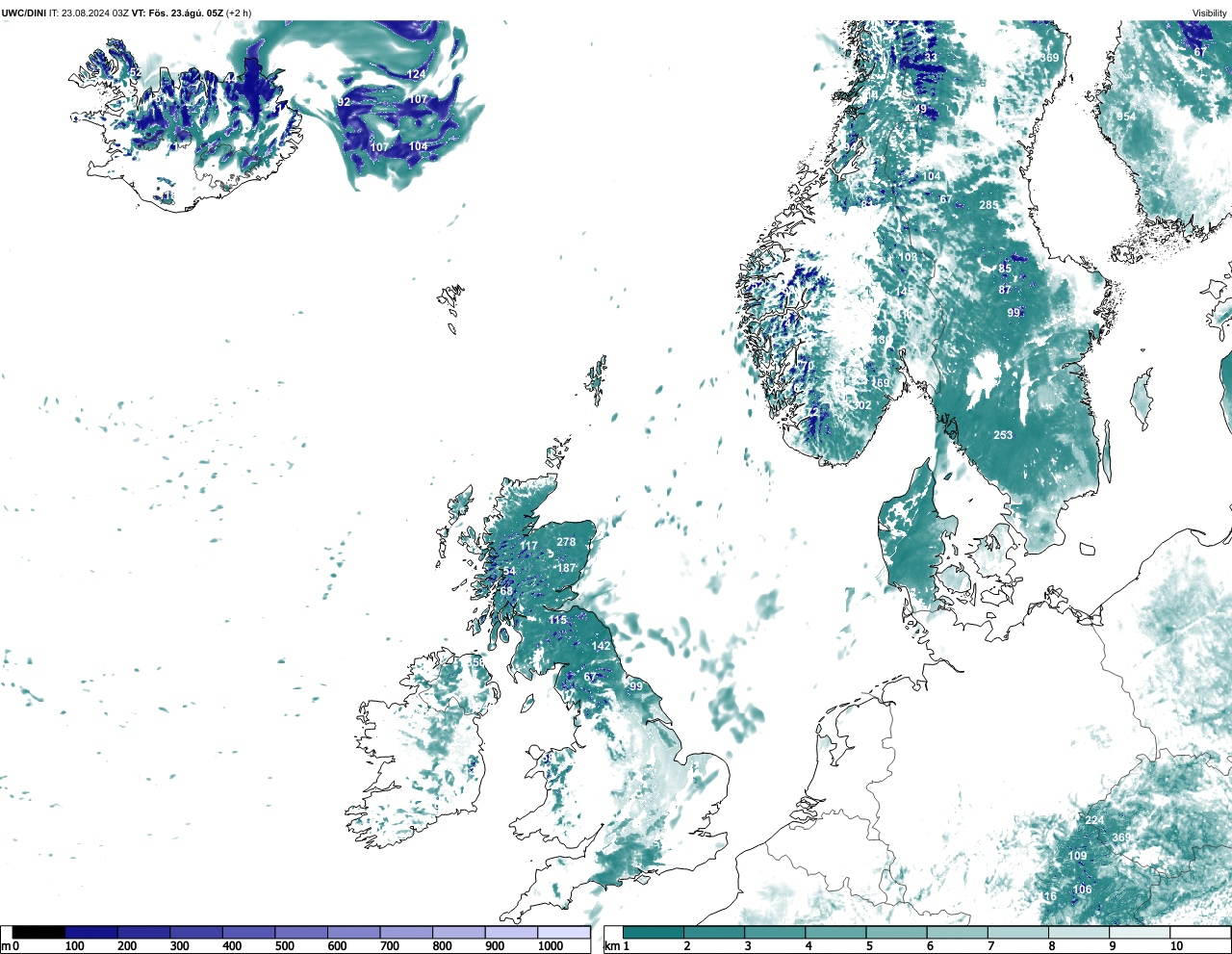Image resolution: width=1232 pixels, height=954 pixels.
Task: Click the '253' value in southern Sweden
Action: point(1003,435)
